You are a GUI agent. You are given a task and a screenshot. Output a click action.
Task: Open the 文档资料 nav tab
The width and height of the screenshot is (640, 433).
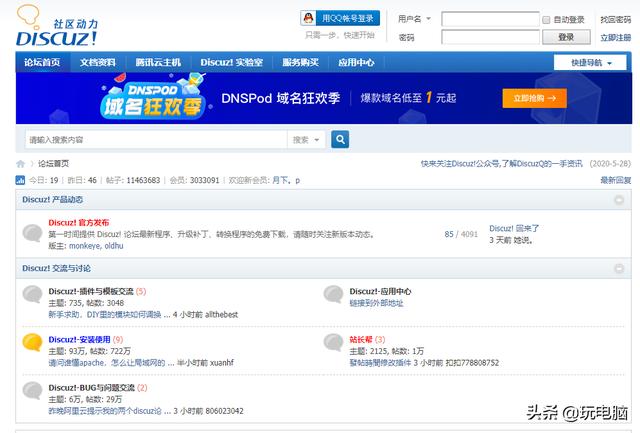pos(98,62)
